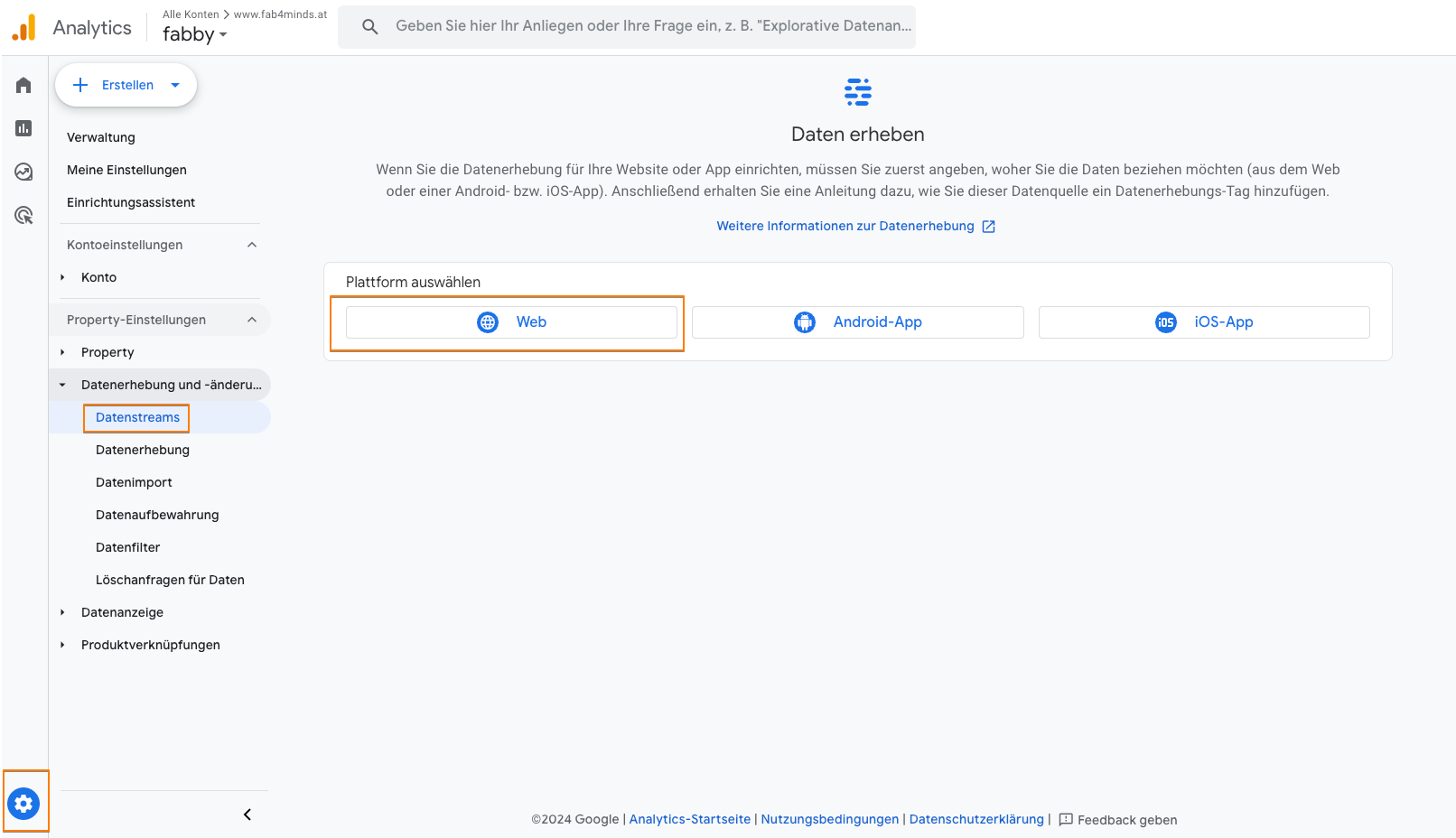Click the search magnifier icon

pyautogui.click(x=369, y=26)
